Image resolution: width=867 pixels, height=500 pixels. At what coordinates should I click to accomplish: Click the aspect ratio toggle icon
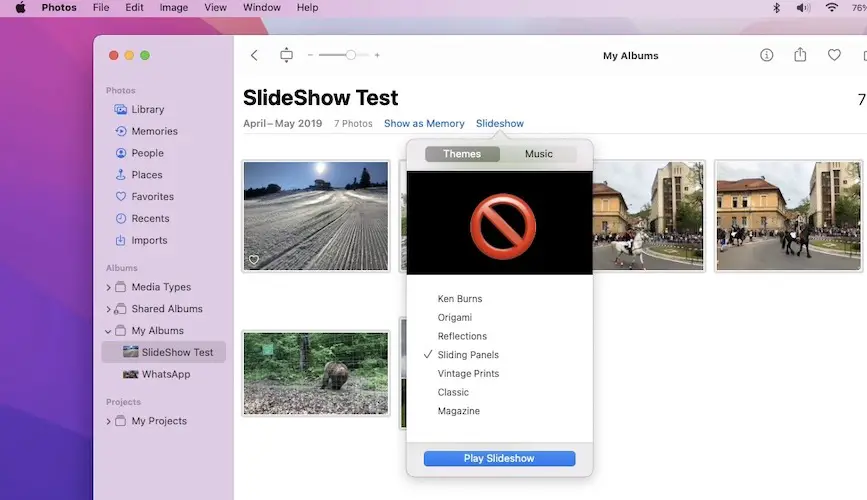tap(287, 56)
